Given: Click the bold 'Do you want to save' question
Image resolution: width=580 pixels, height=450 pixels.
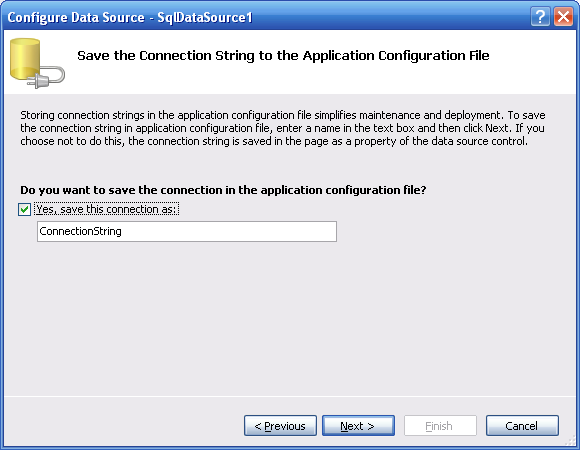Looking at the screenshot, I should (223, 190).
